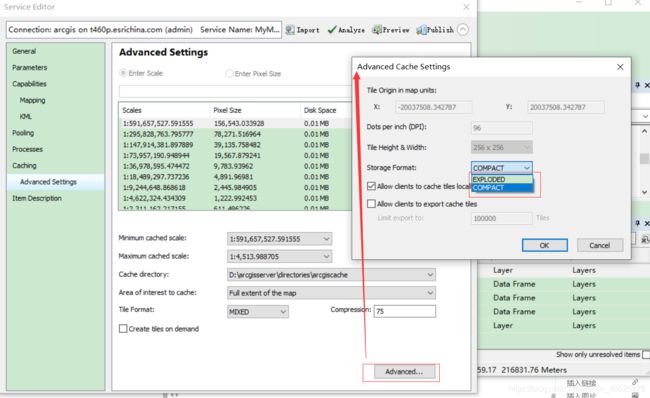The image size is (650, 398).
Task: Click the Advanced... button
Action: point(404,371)
